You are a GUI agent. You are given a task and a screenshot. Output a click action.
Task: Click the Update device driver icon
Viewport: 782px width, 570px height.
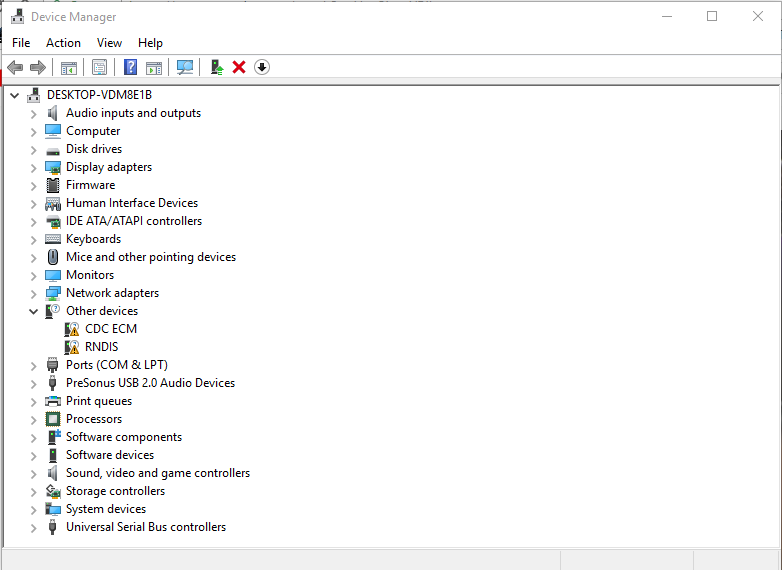(x=216, y=67)
